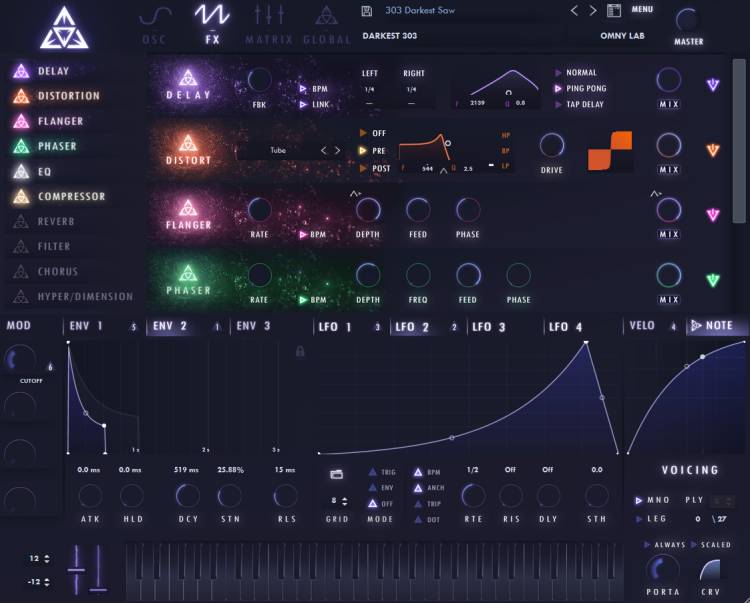Click the GRID value stepper arrows
Viewport: 750px width, 603px height.
344,499
